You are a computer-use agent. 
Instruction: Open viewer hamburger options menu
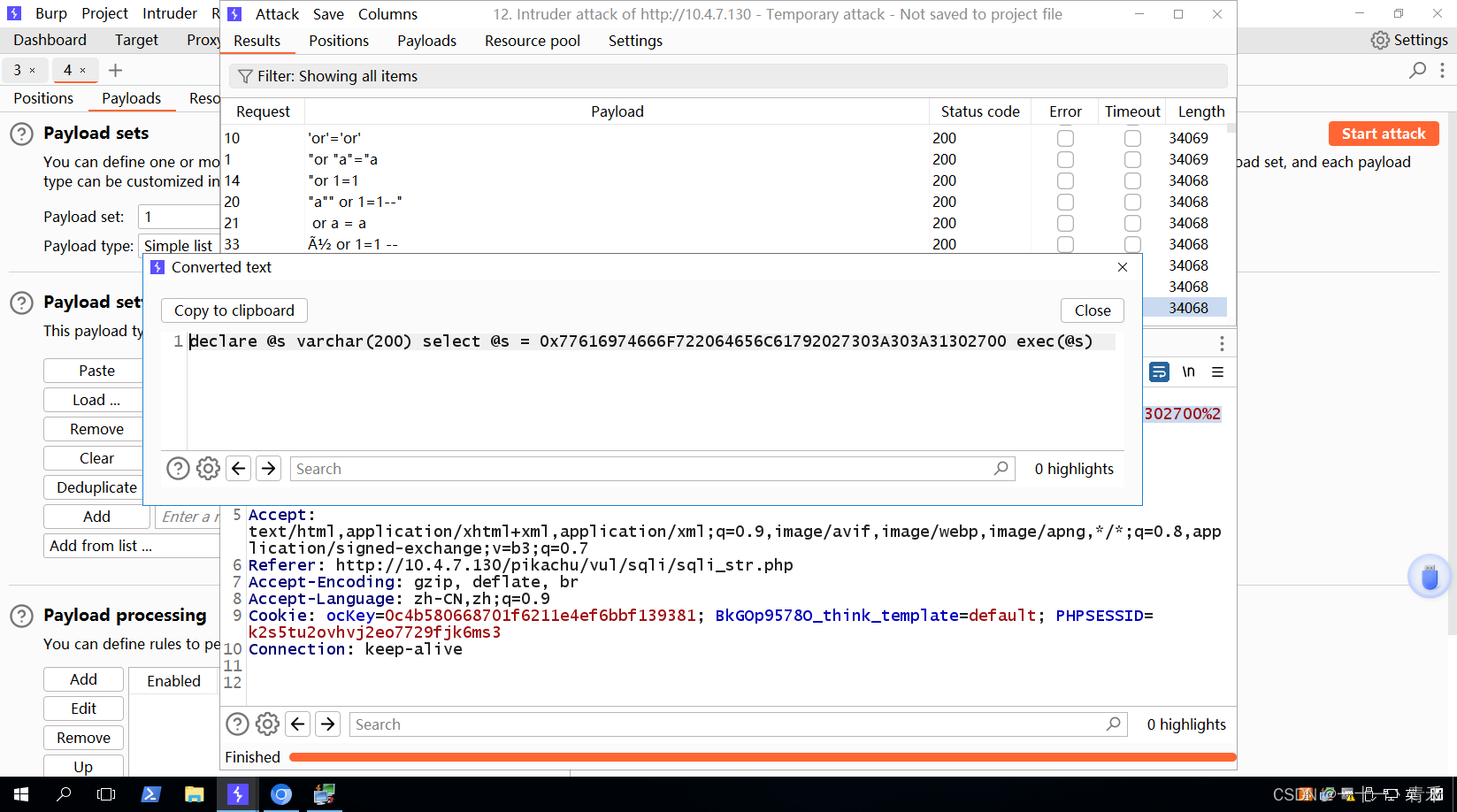click(x=1218, y=372)
